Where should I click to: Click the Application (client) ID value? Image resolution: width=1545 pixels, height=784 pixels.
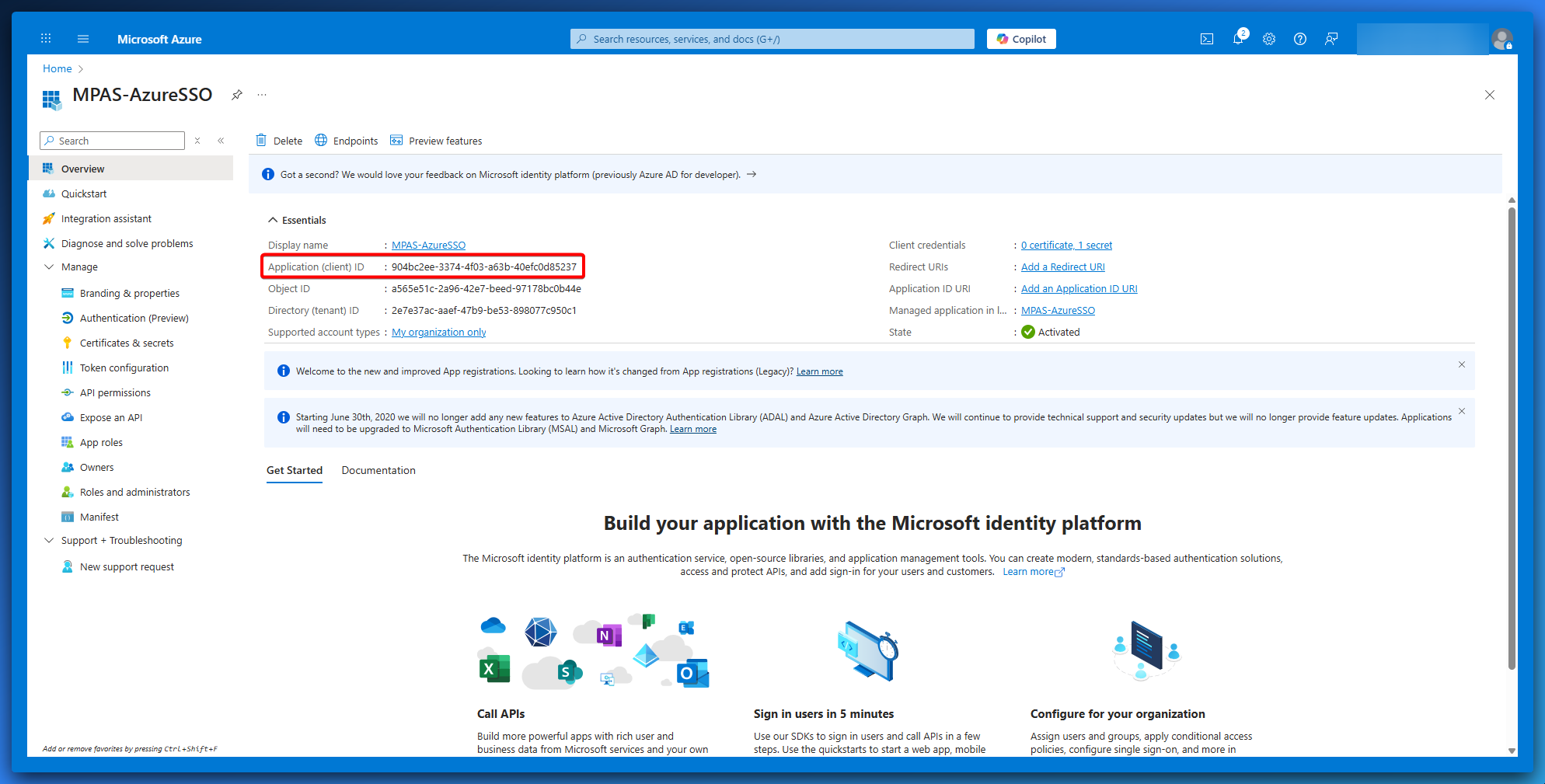tap(484, 267)
